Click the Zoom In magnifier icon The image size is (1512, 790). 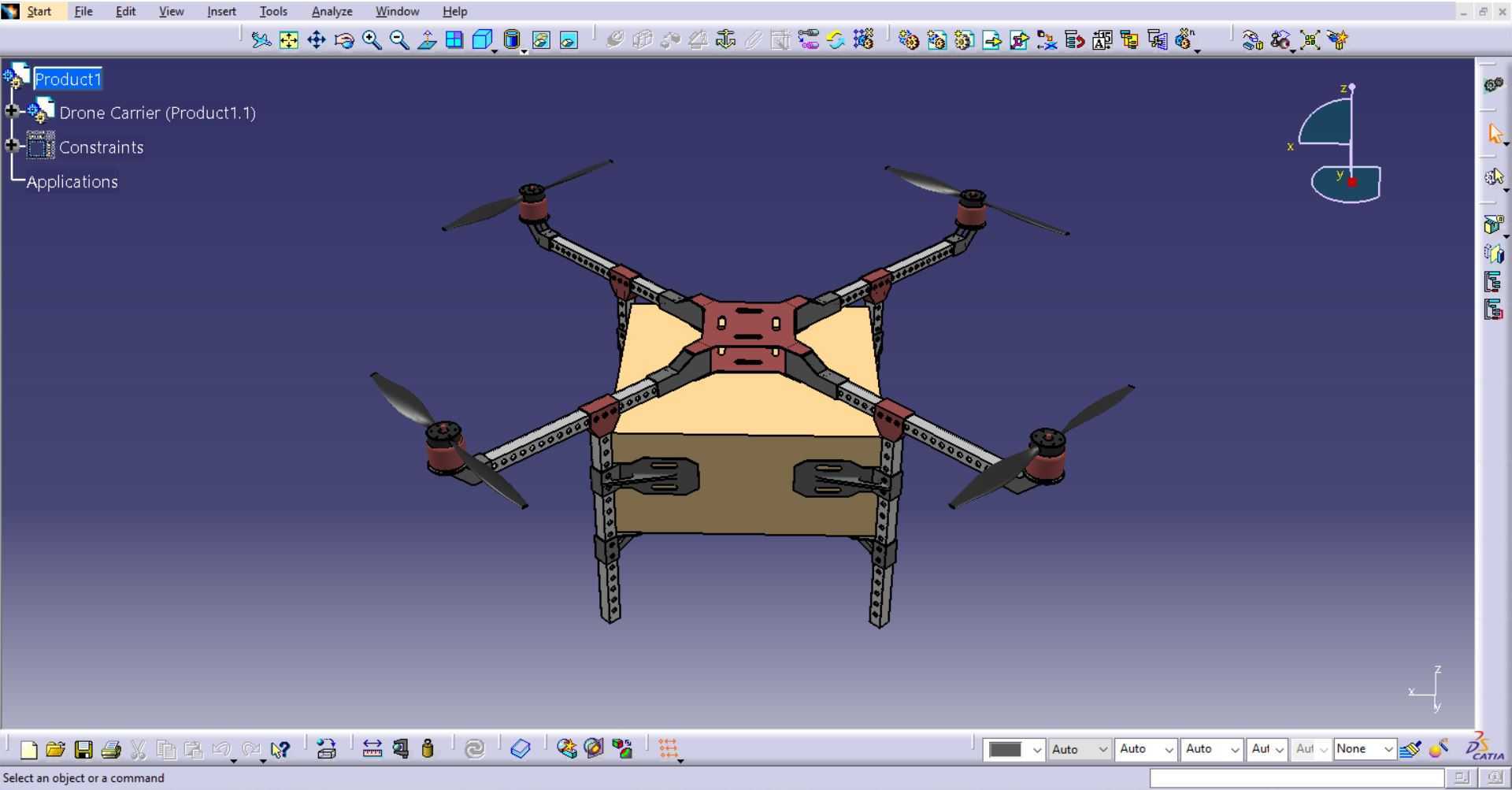pyautogui.click(x=372, y=39)
